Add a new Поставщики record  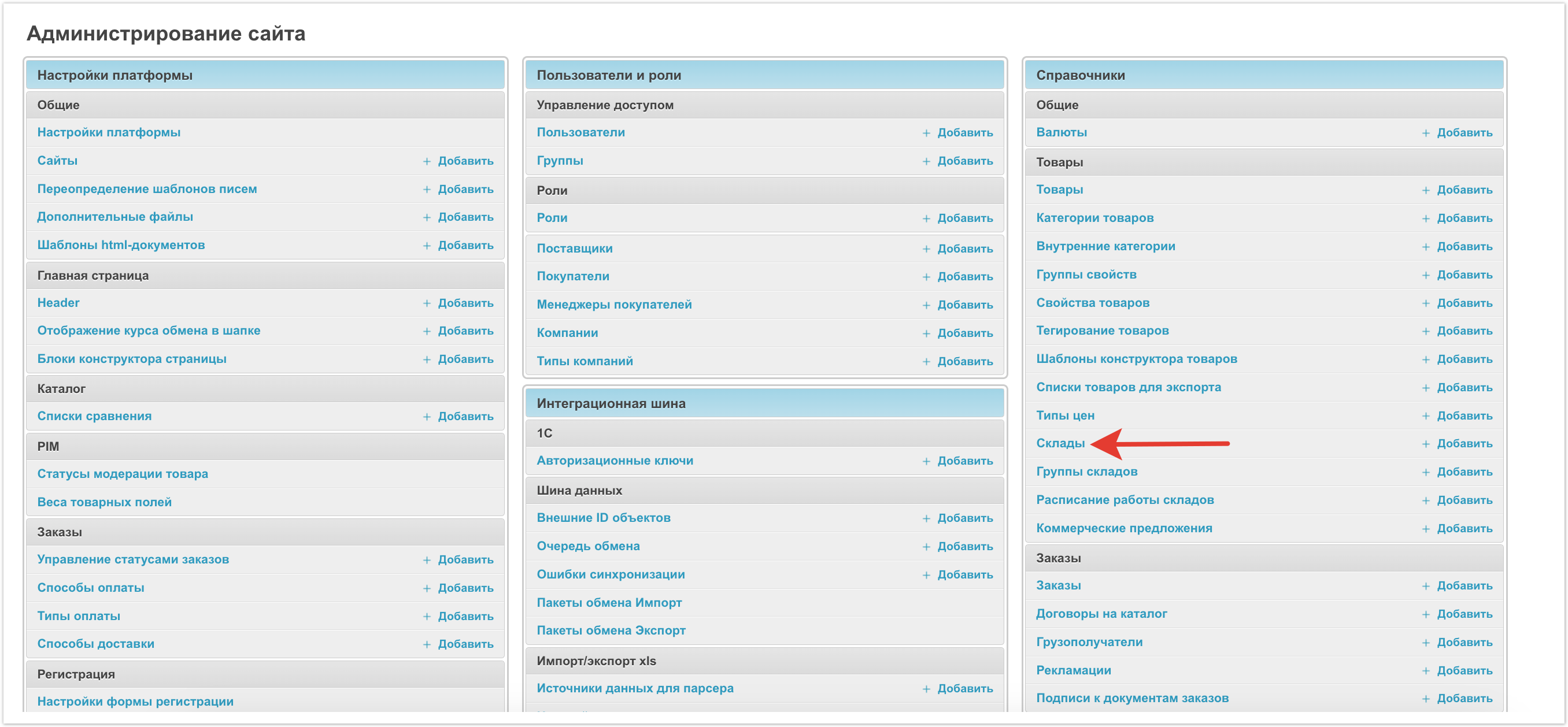(964, 249)
